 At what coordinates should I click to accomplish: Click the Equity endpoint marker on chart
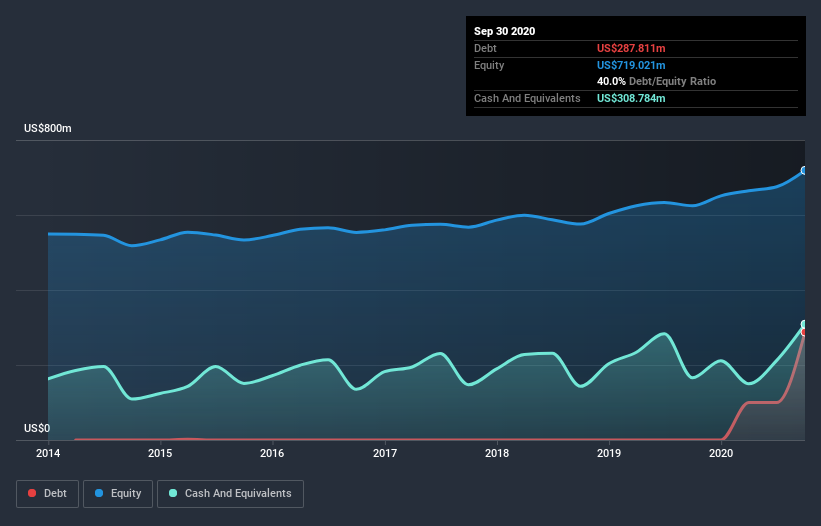(x=804, y=171)
